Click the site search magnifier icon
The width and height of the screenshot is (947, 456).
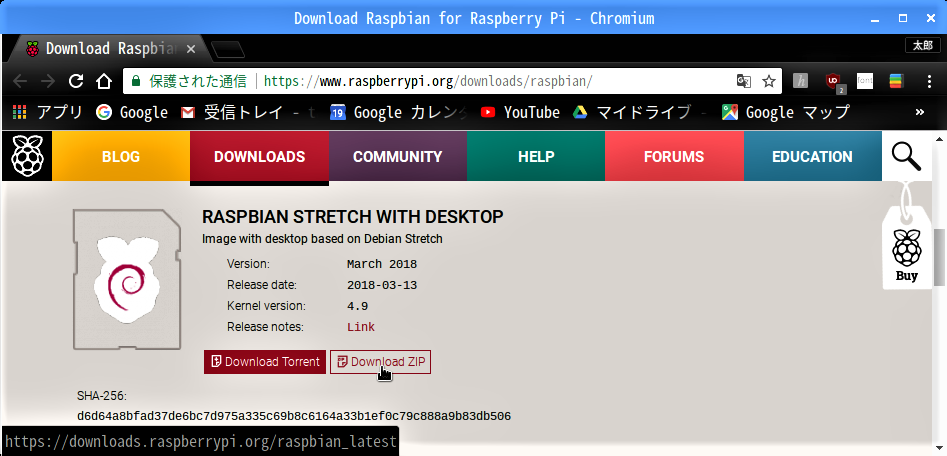907,156
